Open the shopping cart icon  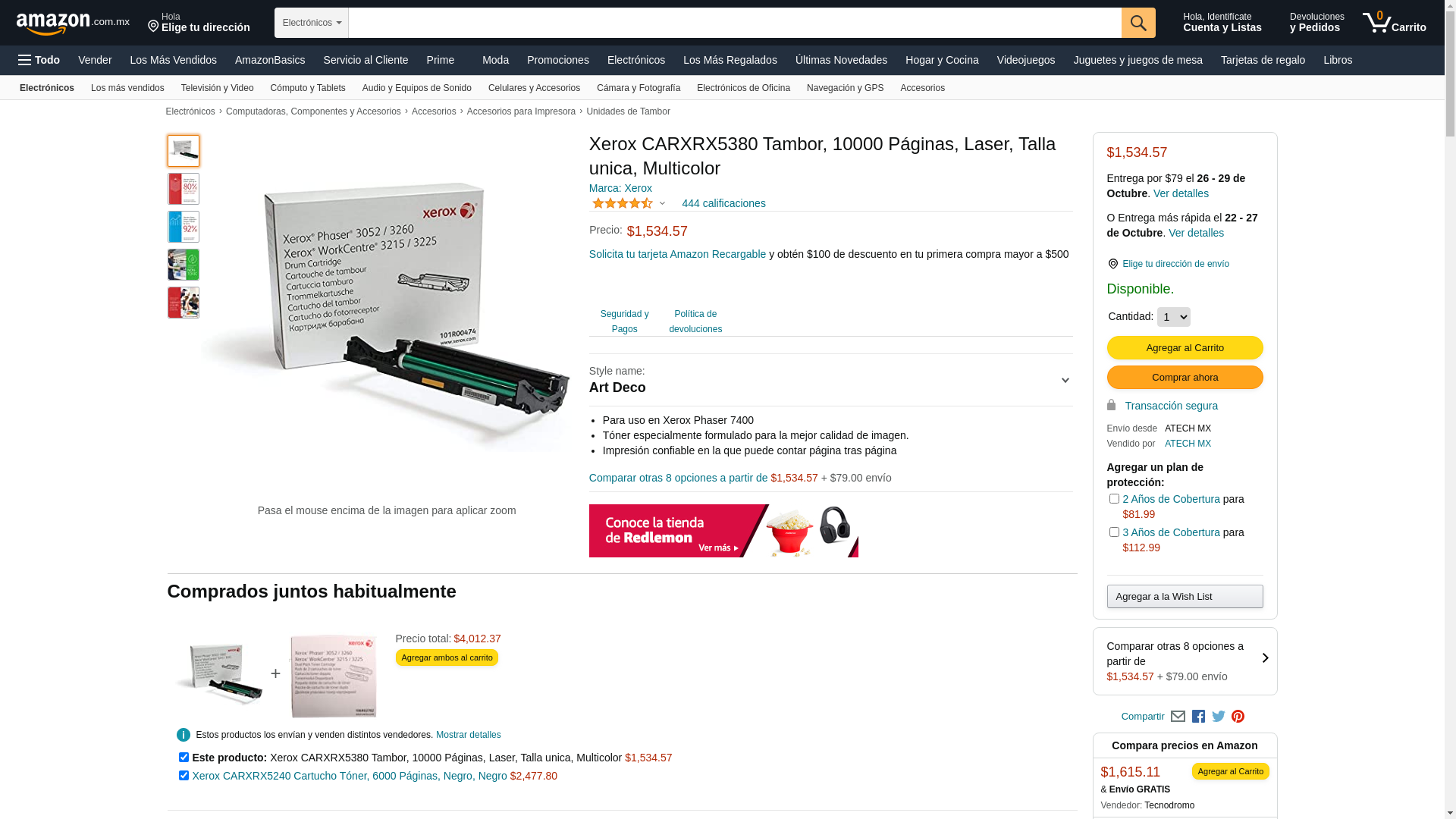(x=1394, y=23)
